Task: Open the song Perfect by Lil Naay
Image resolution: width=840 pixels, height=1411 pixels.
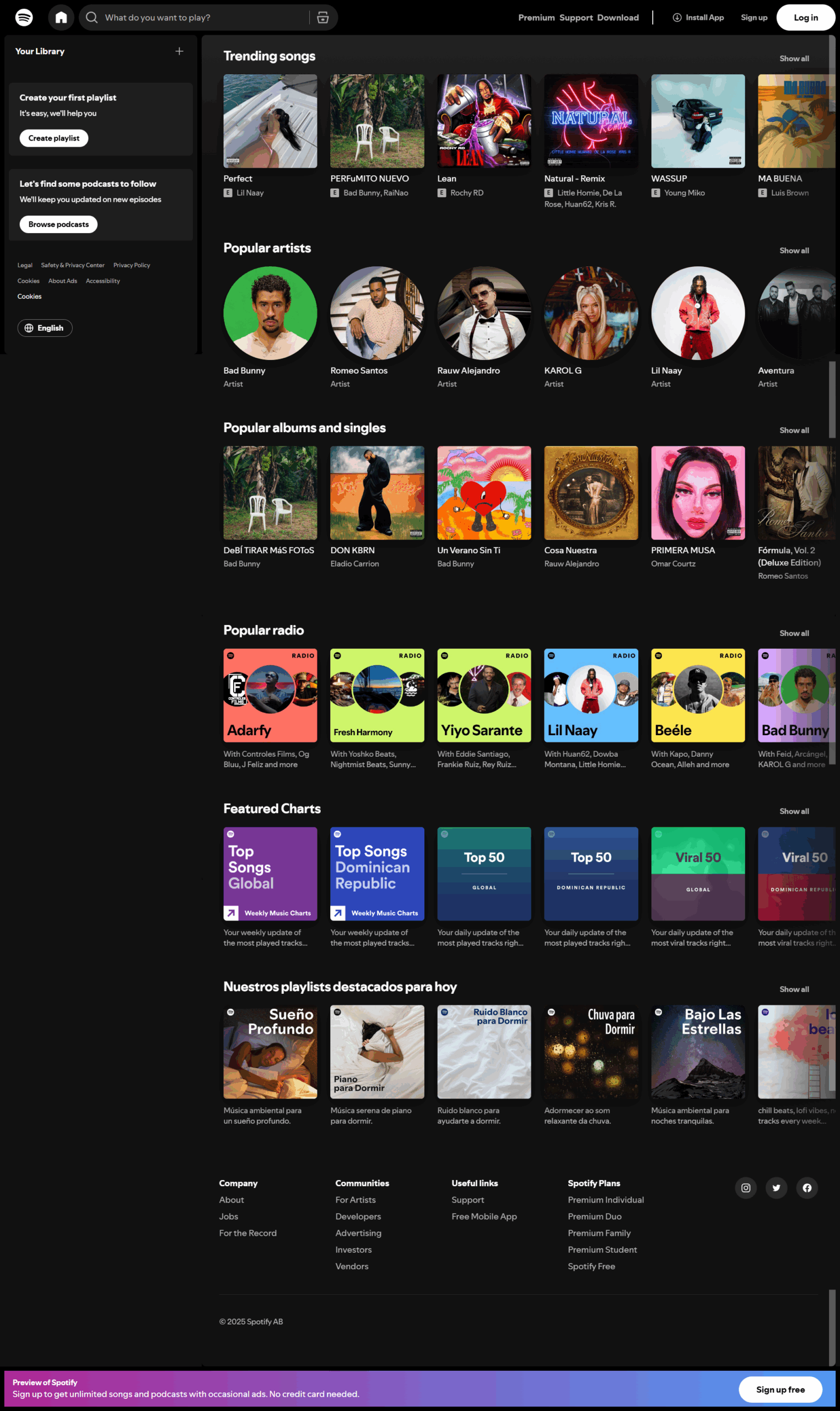Action: point(270,121)
